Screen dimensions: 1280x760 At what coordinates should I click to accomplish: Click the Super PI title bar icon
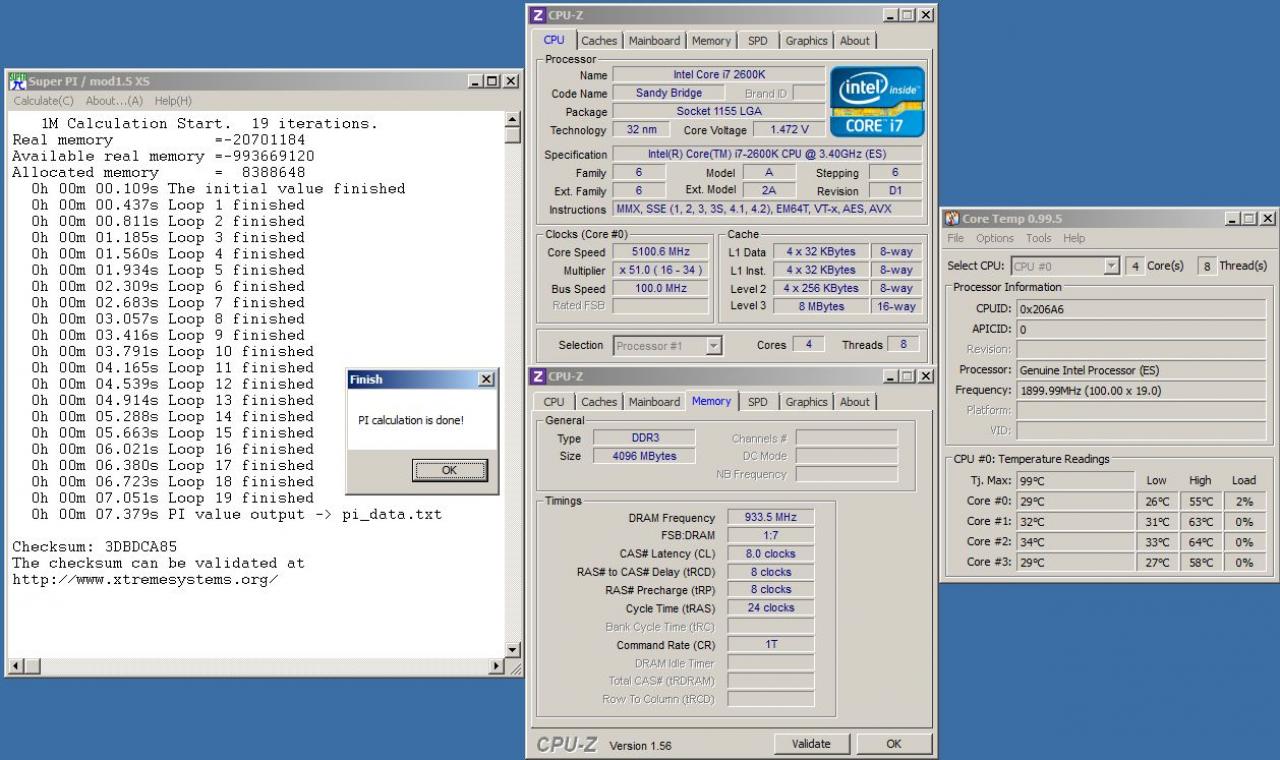17,81
